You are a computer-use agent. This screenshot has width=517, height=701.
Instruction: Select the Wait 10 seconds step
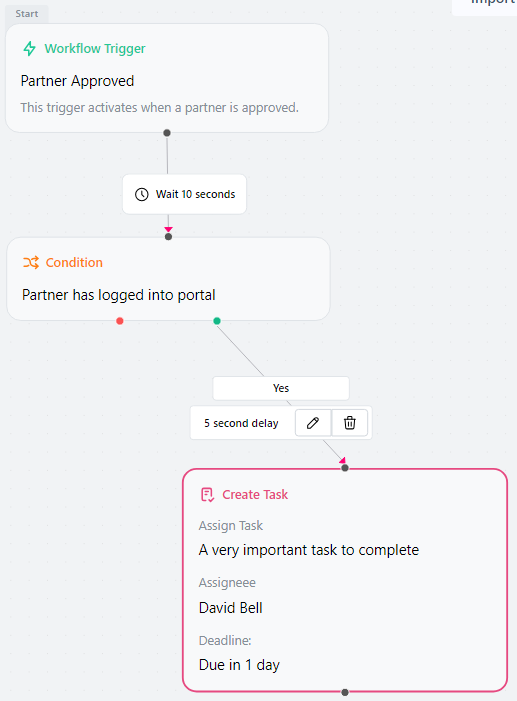[184, 194]
